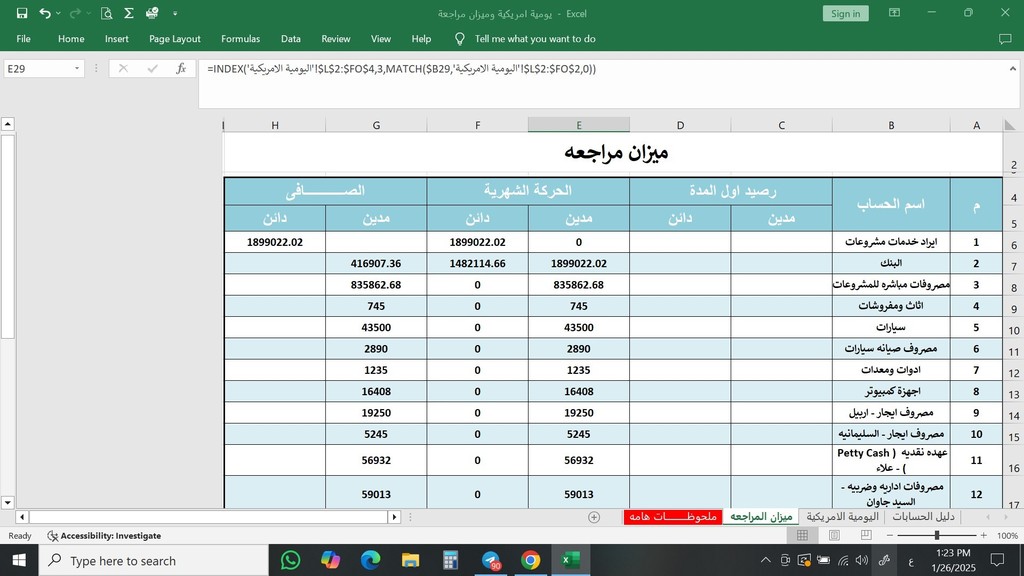Click the ميزان مراجعه title cell

[616, 152]
